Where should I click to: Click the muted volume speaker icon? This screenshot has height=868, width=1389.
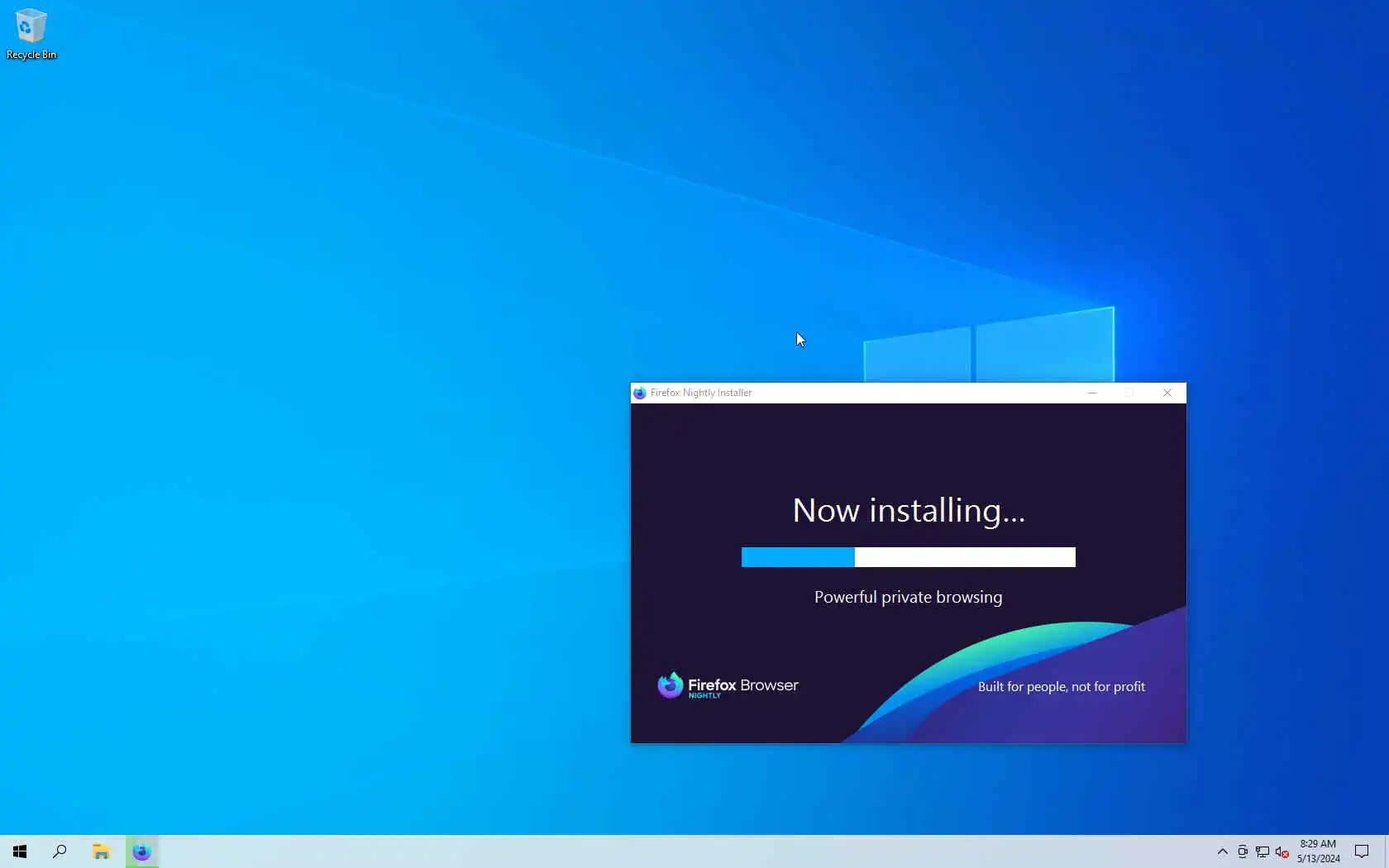1282,851
